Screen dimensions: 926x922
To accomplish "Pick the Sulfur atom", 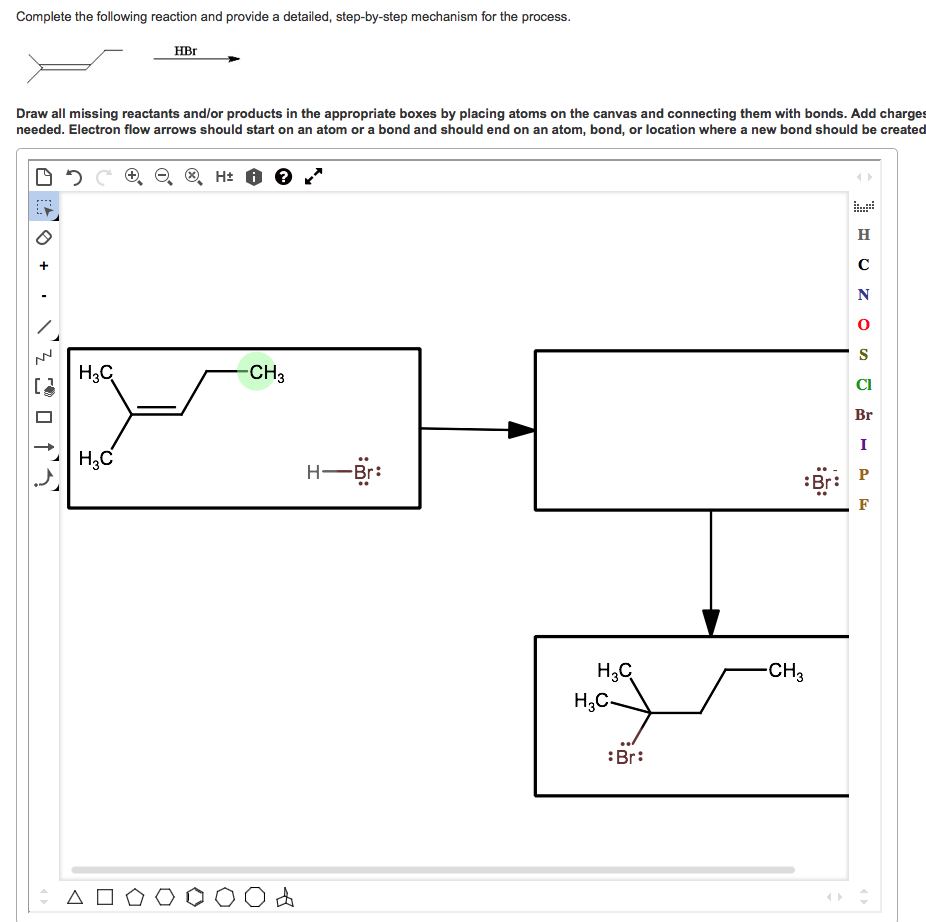I will (864, 354).
